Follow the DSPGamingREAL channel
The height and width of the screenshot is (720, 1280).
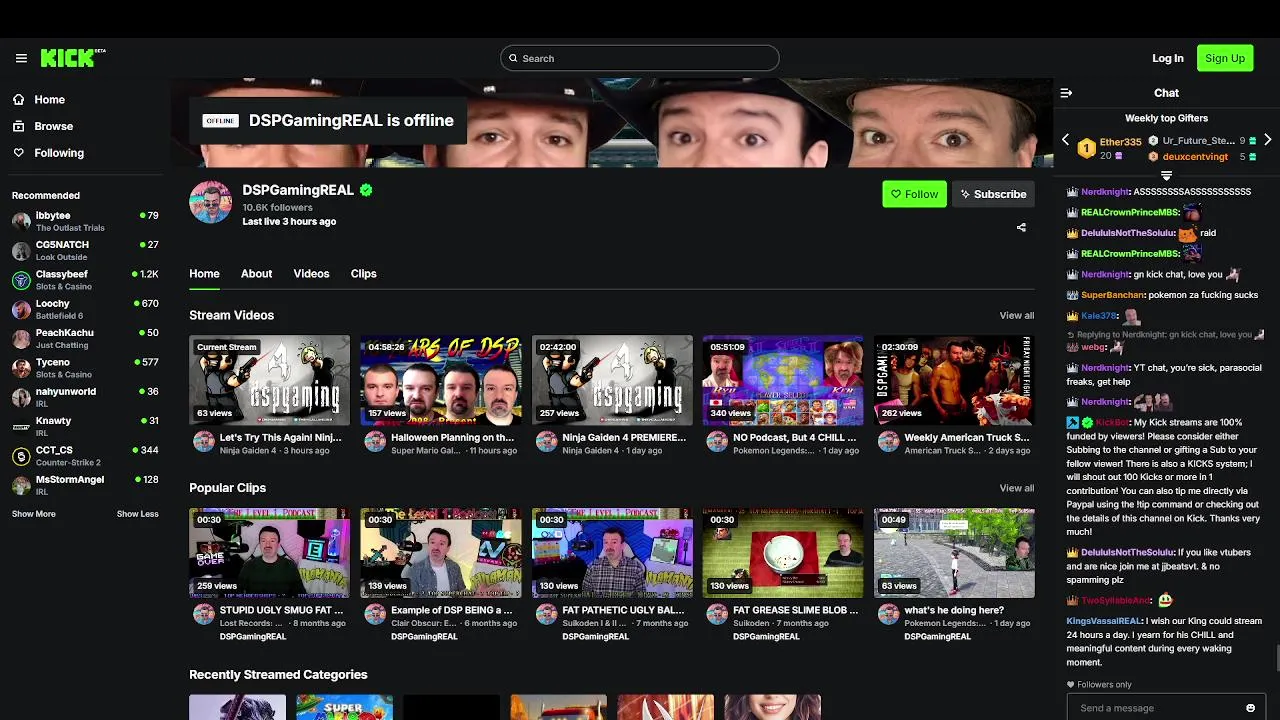click(x=914, y=194)
